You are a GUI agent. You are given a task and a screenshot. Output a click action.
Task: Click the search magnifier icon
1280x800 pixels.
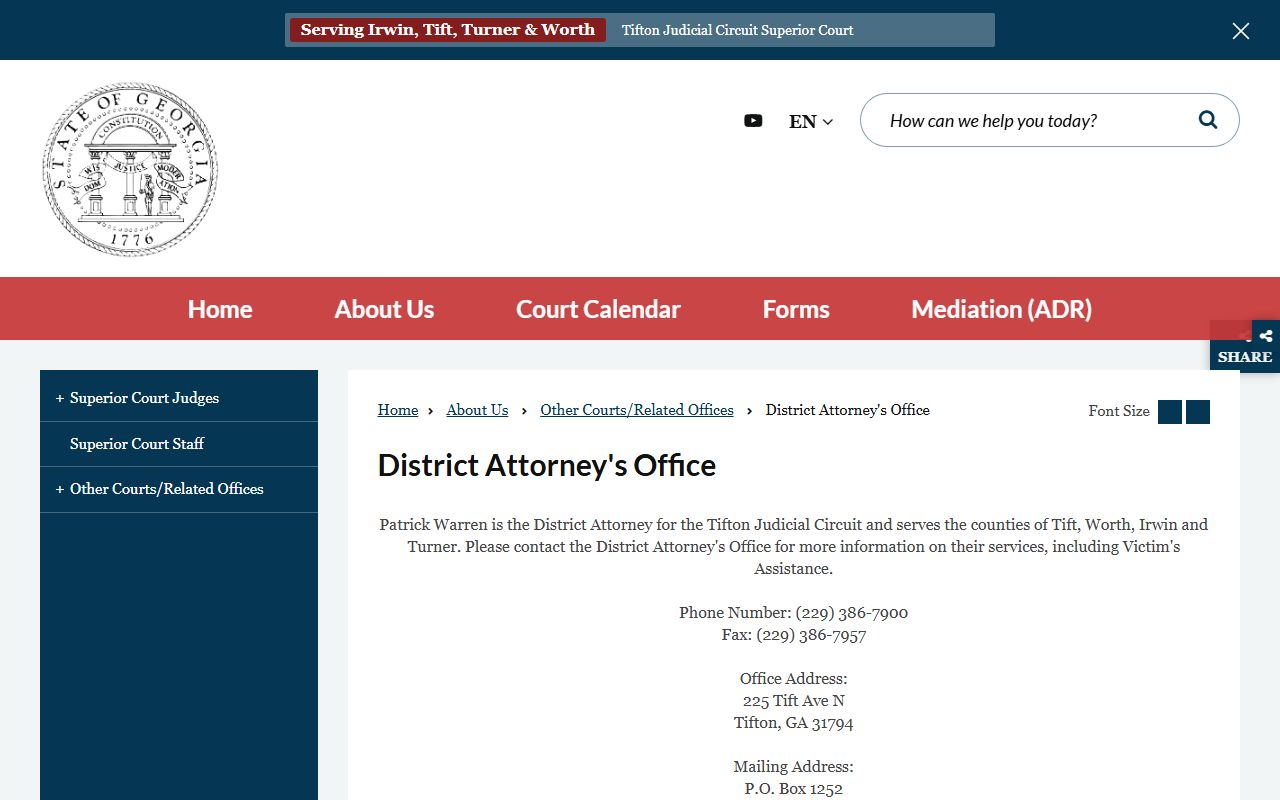click(x=1208, y=120)
